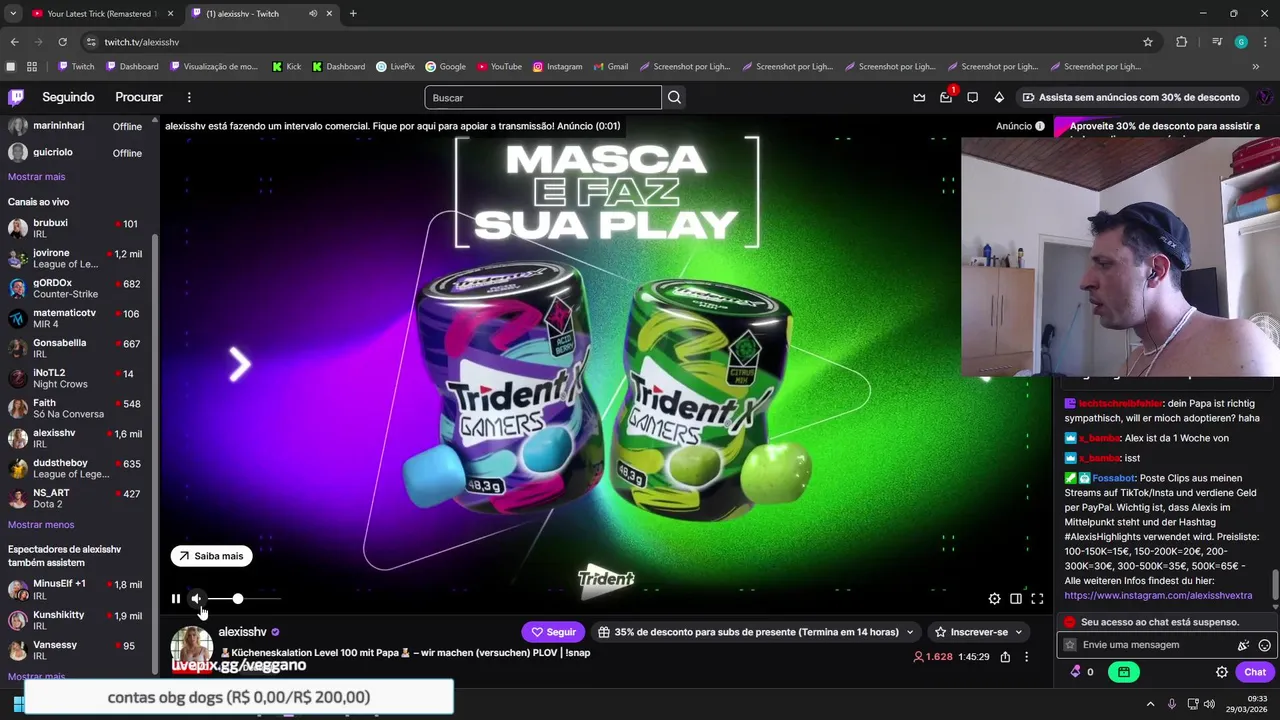Viewport: 1280px width, 720px height.
Task: Open notifications inbox with red badge
Action: (x=946, y=97)
